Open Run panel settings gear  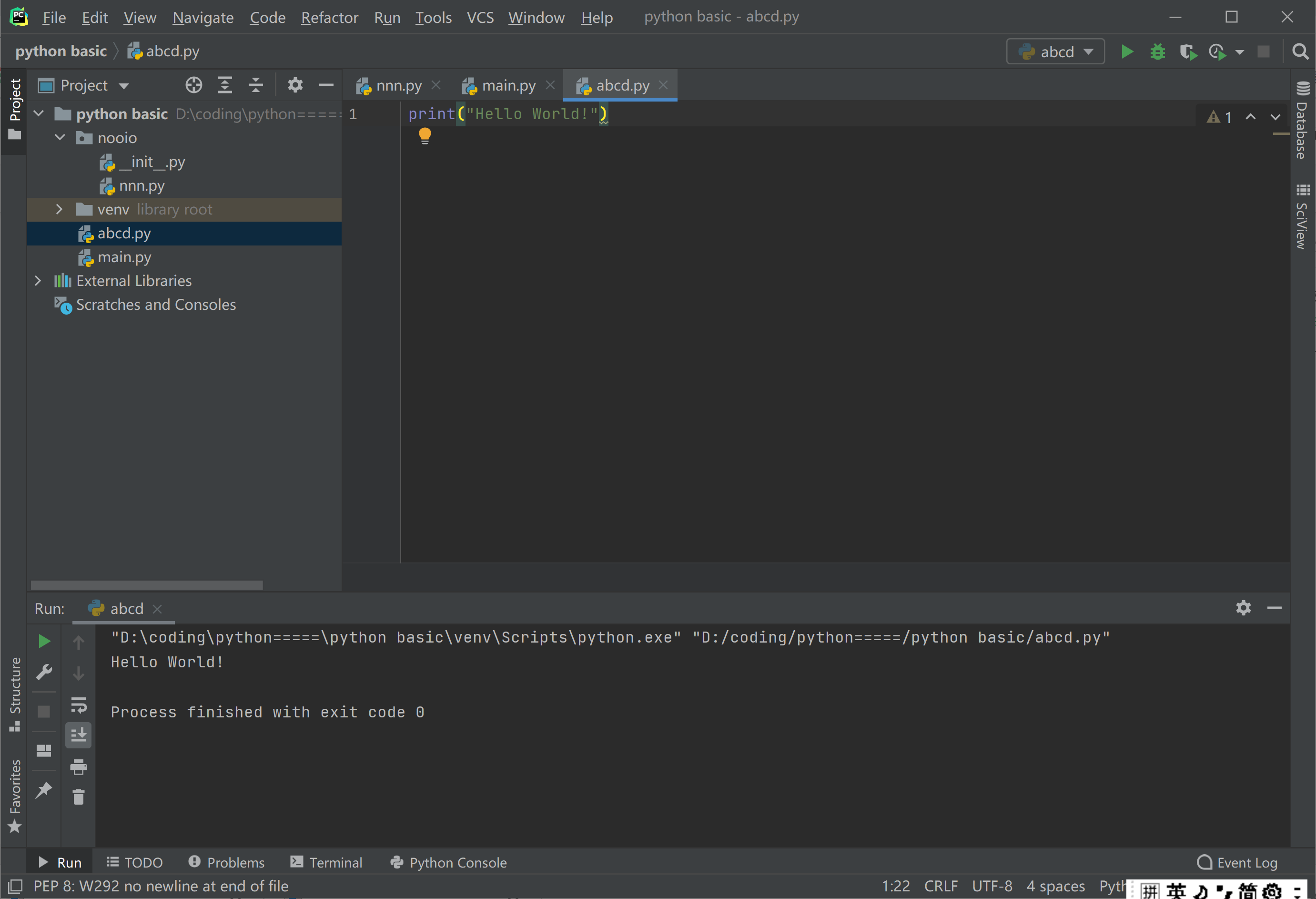tap(1244, 608)
